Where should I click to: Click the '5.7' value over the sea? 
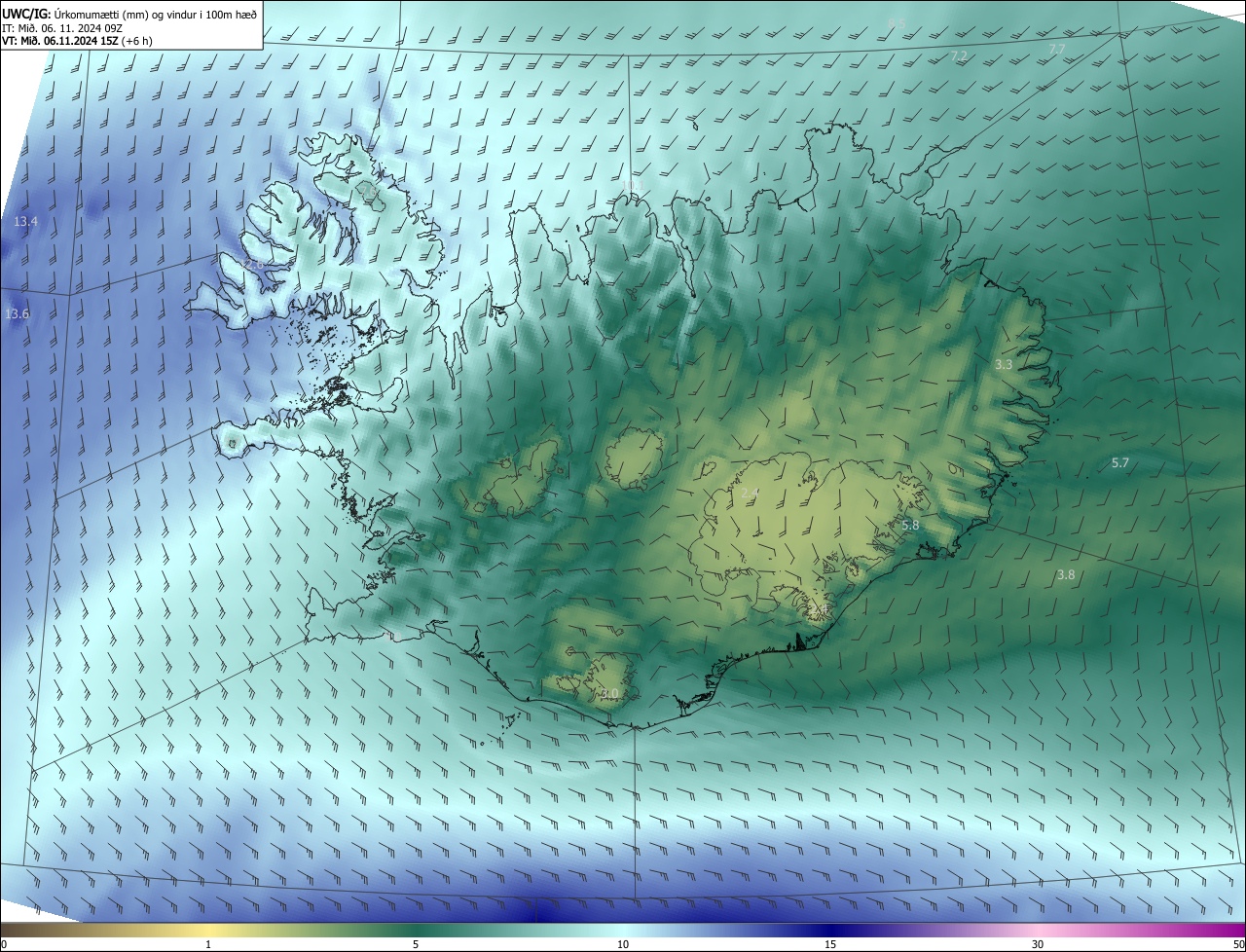click(1119, 462)
